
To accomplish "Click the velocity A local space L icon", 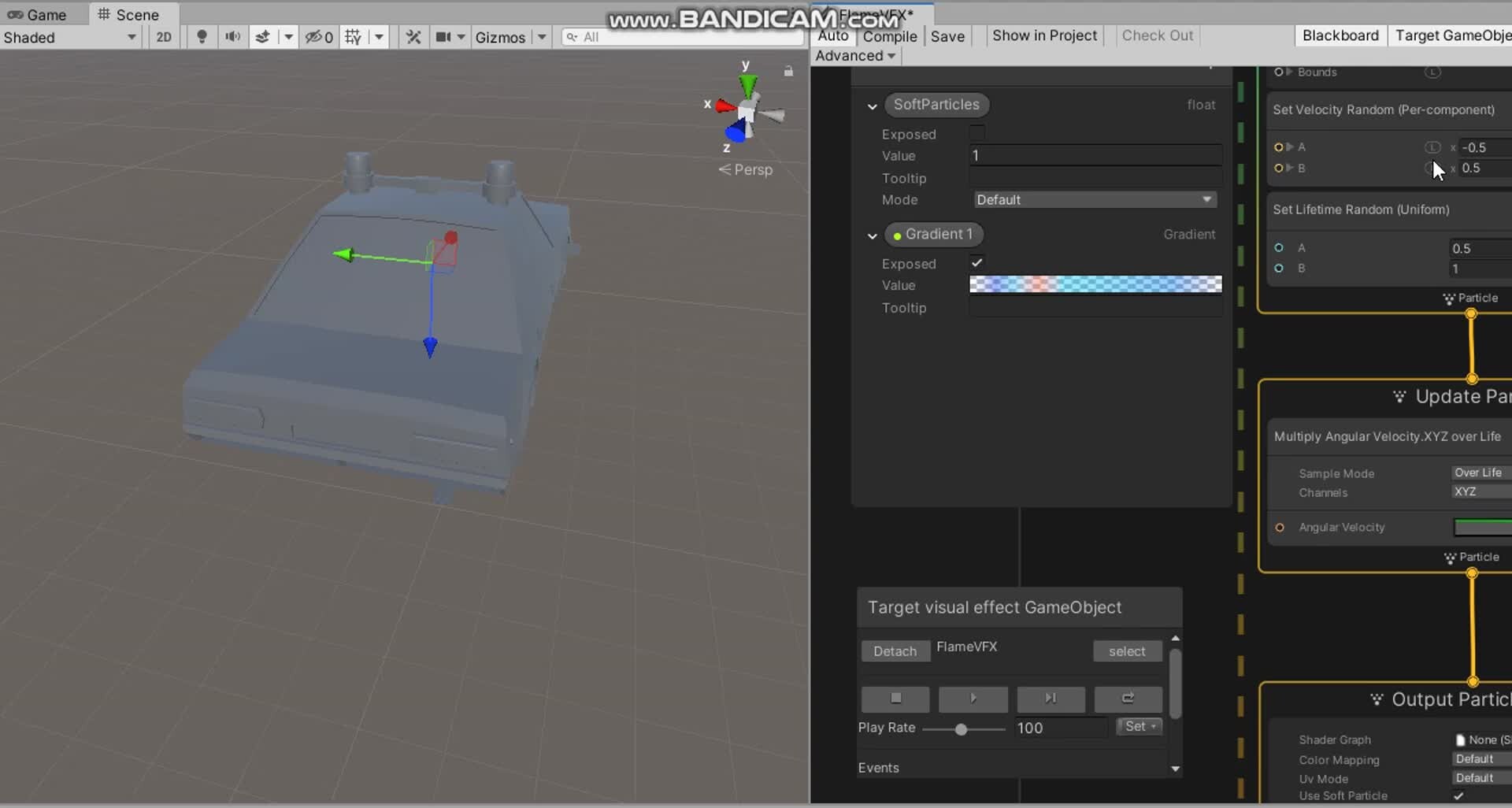I will [1432, 147].
